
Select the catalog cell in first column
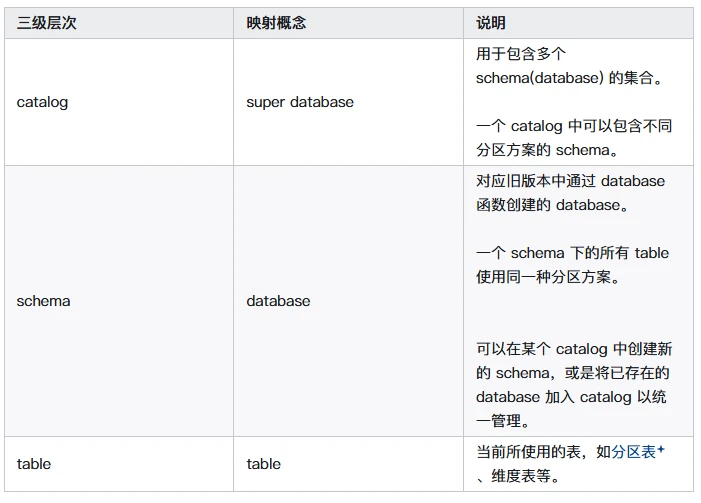[43, 102]
